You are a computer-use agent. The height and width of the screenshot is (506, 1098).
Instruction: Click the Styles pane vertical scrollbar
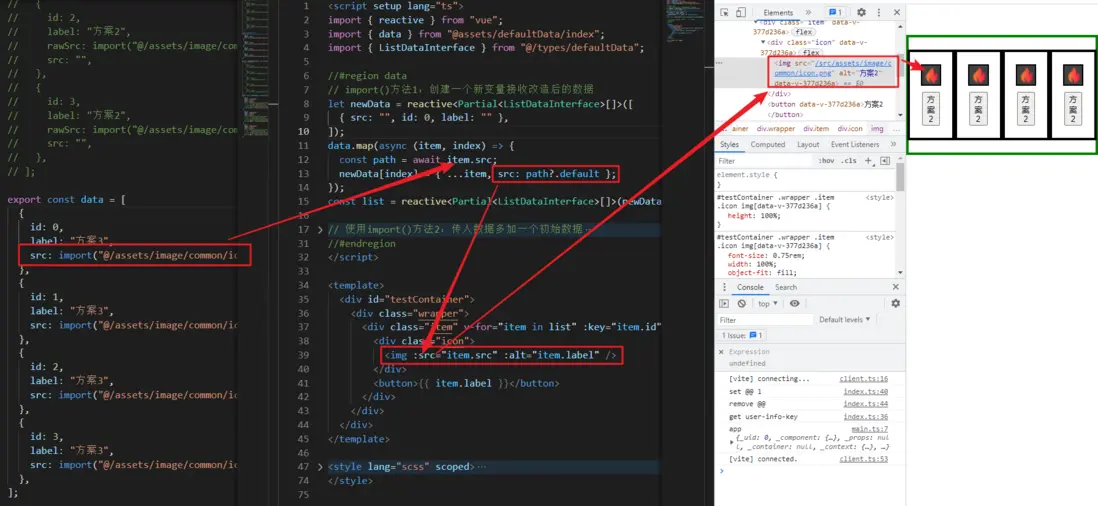click(x=901, y=178)
